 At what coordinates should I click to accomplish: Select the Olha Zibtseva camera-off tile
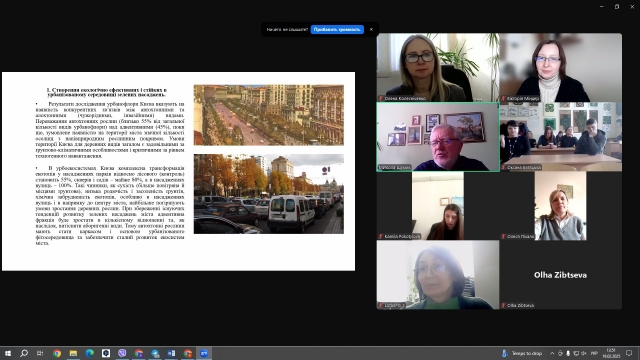[x=561, y=275]
